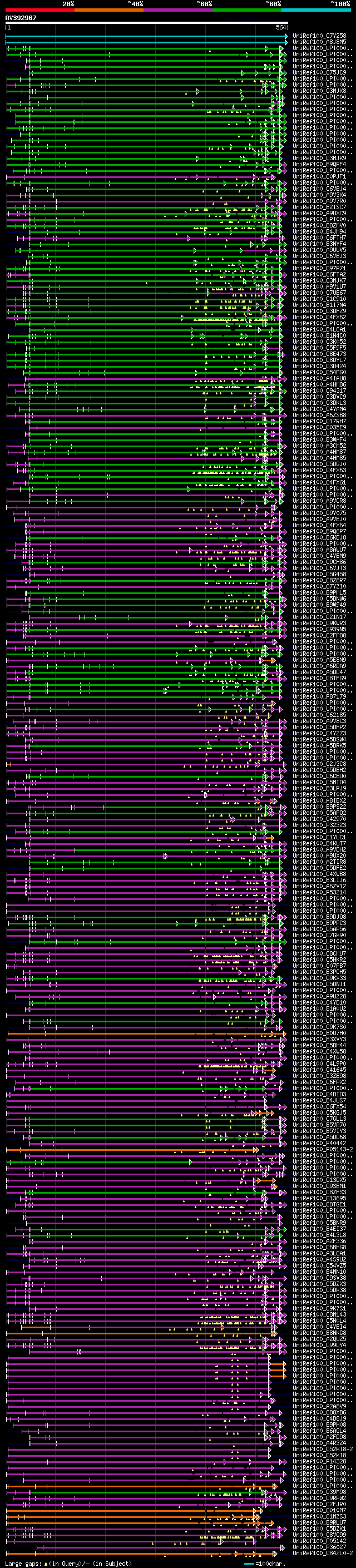Select the UniRef100_Q6FTH7 hit
The height and width of the screenshot is (1568, 356).
[x=319, y=238]
